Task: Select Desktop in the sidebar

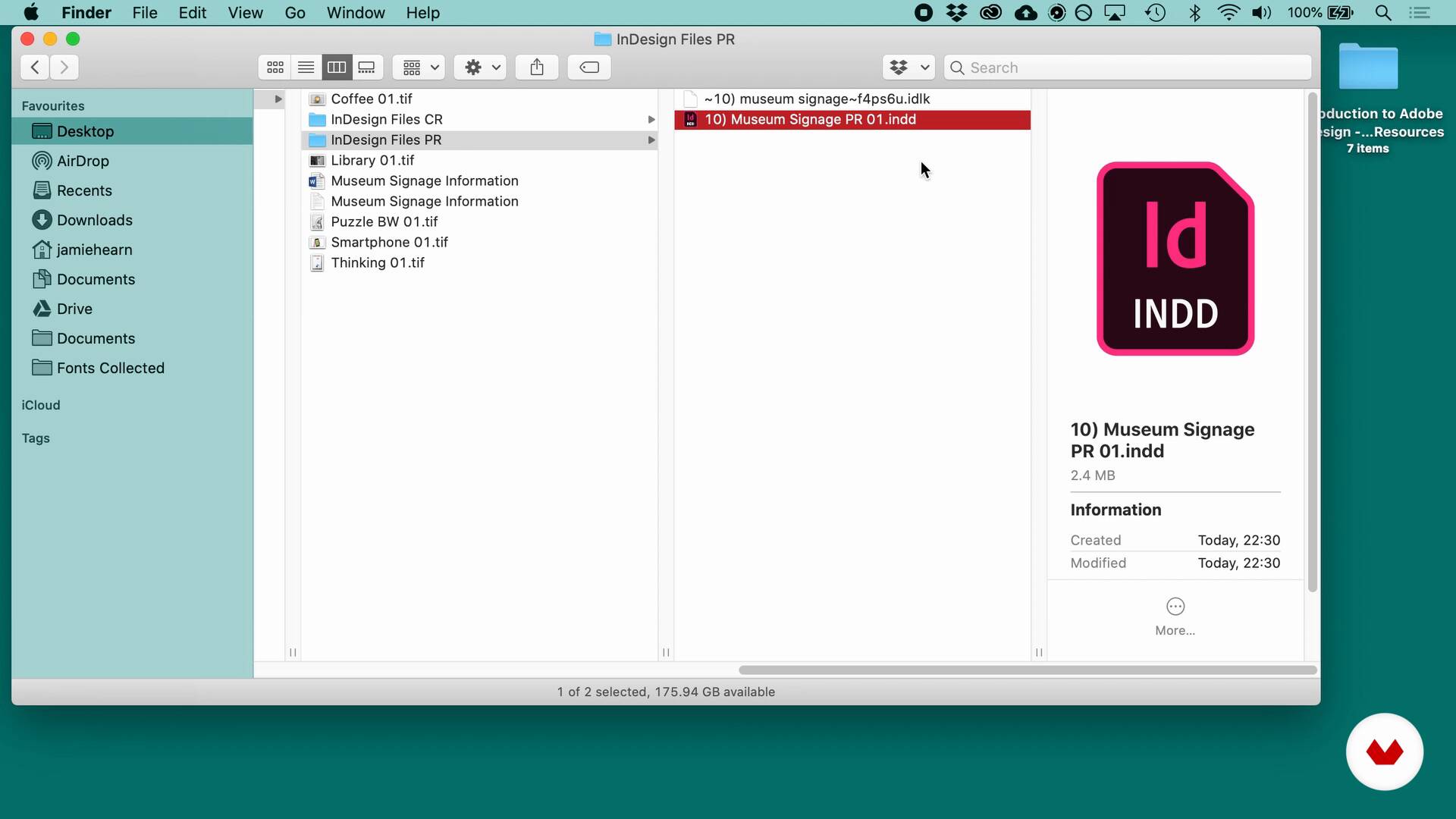Action: (132, 131)
